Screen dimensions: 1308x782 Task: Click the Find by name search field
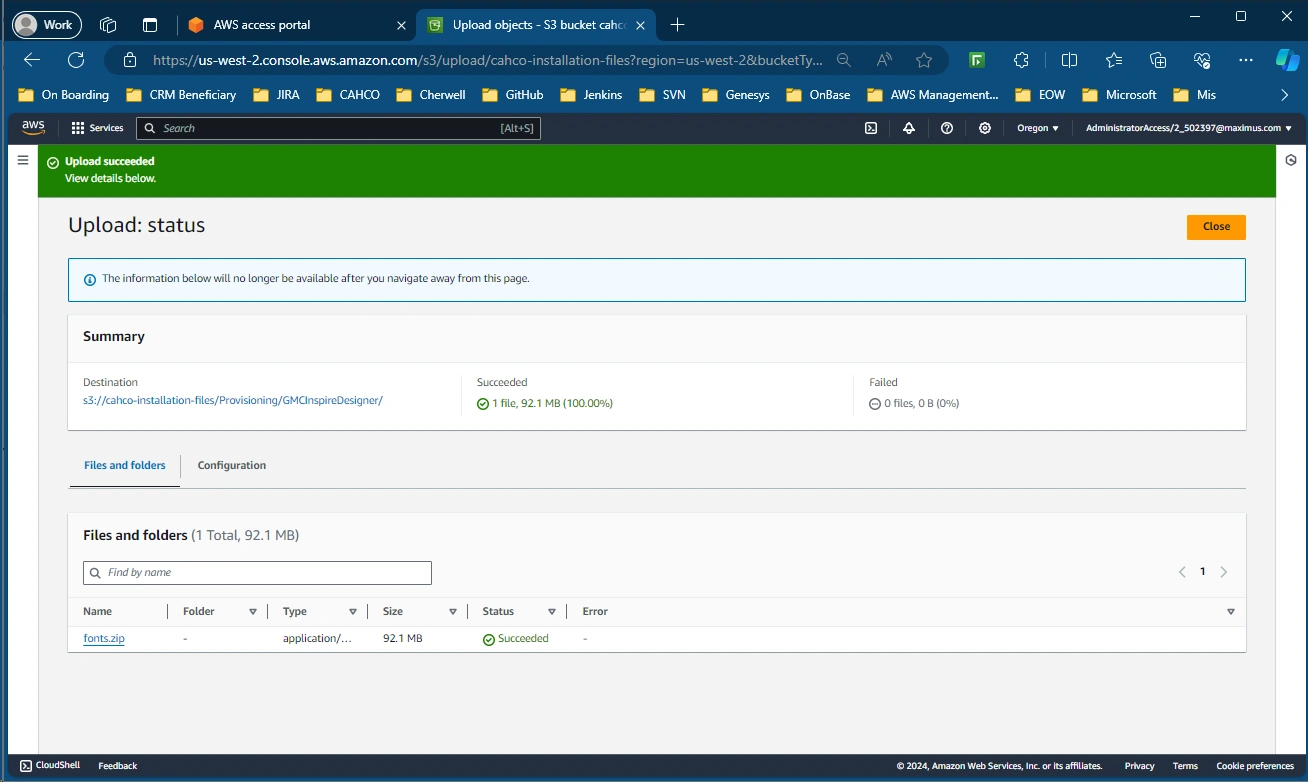(x=257, y=573)
